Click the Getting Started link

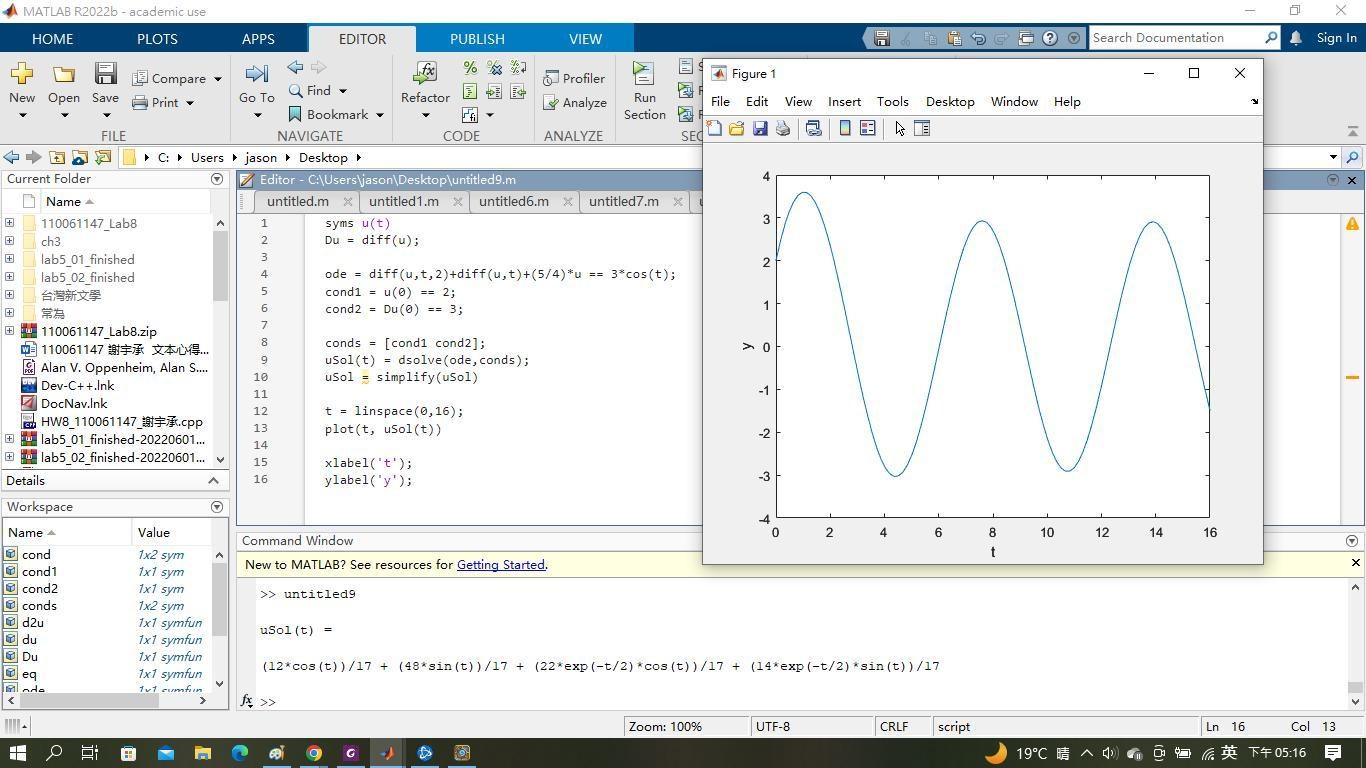coord(500,564)
